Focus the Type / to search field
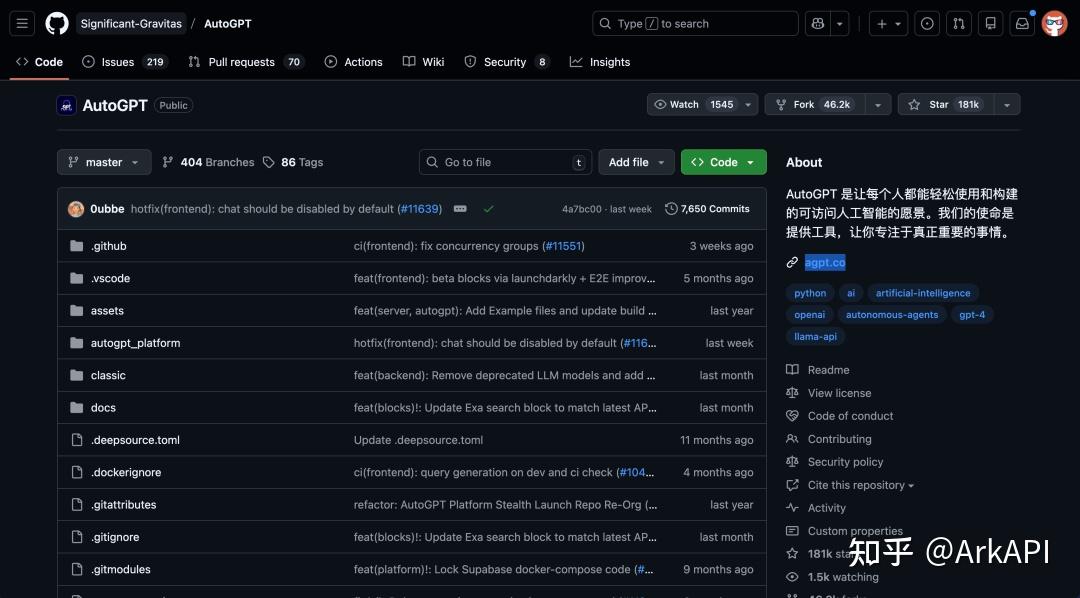 tap(696, 23)
